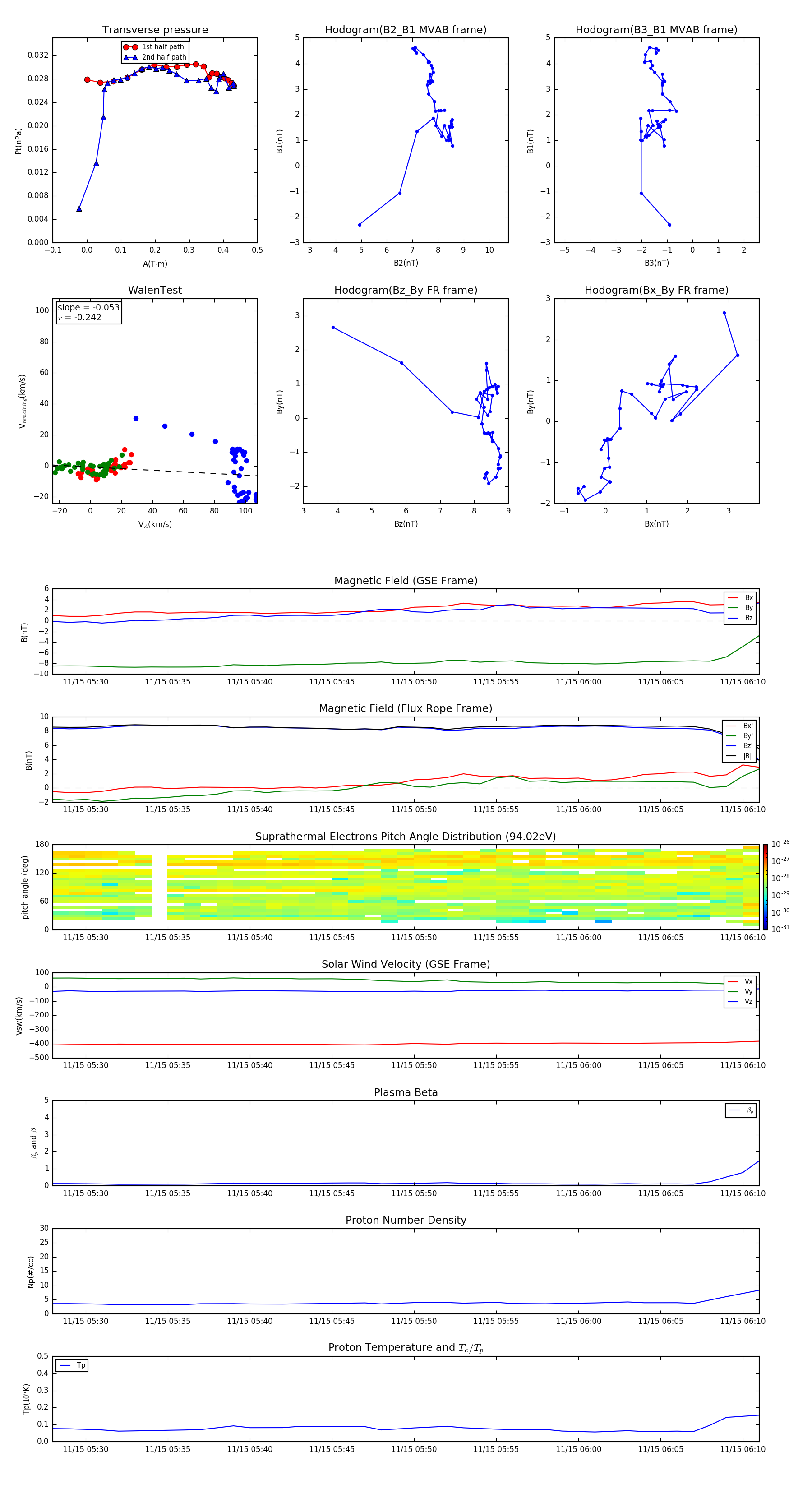Click the 'Bz(nT)' x-axis label
The width and height of the screenshot is (812, 1489).
(406, 524)
